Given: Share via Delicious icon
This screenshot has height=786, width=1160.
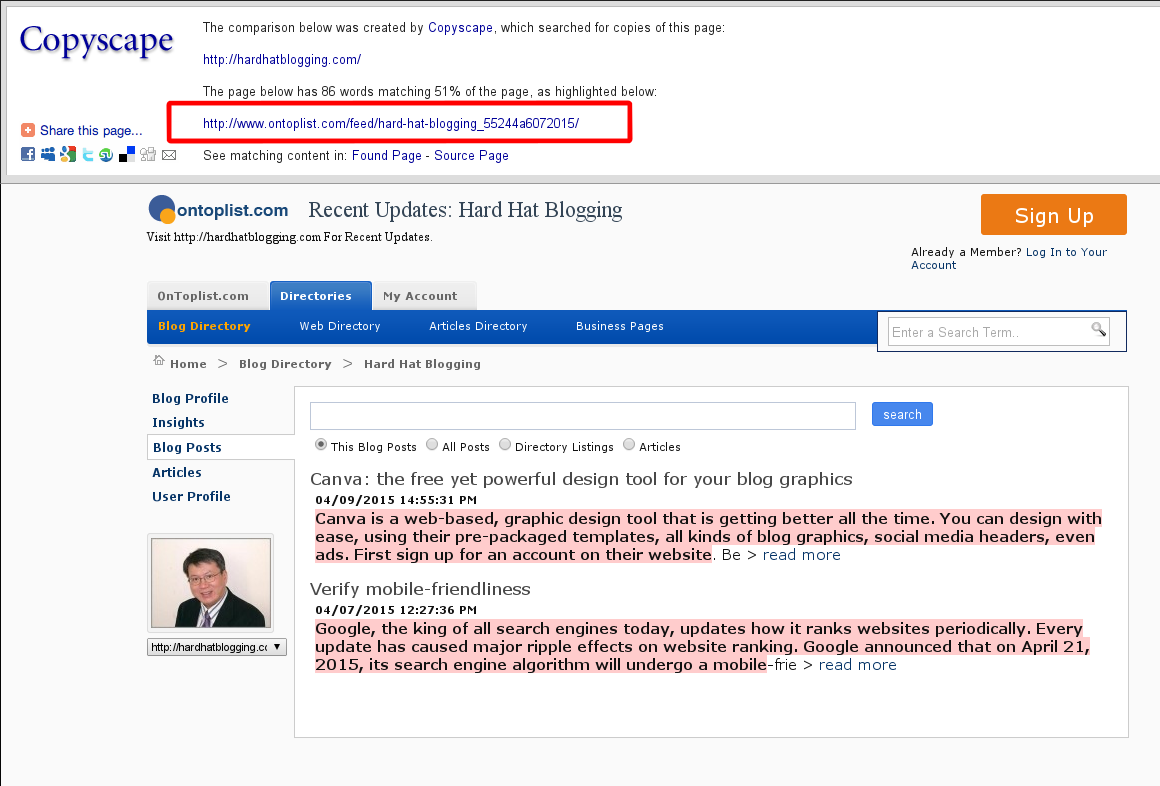Looking at the screenshot, I should (x=127, y=154).
